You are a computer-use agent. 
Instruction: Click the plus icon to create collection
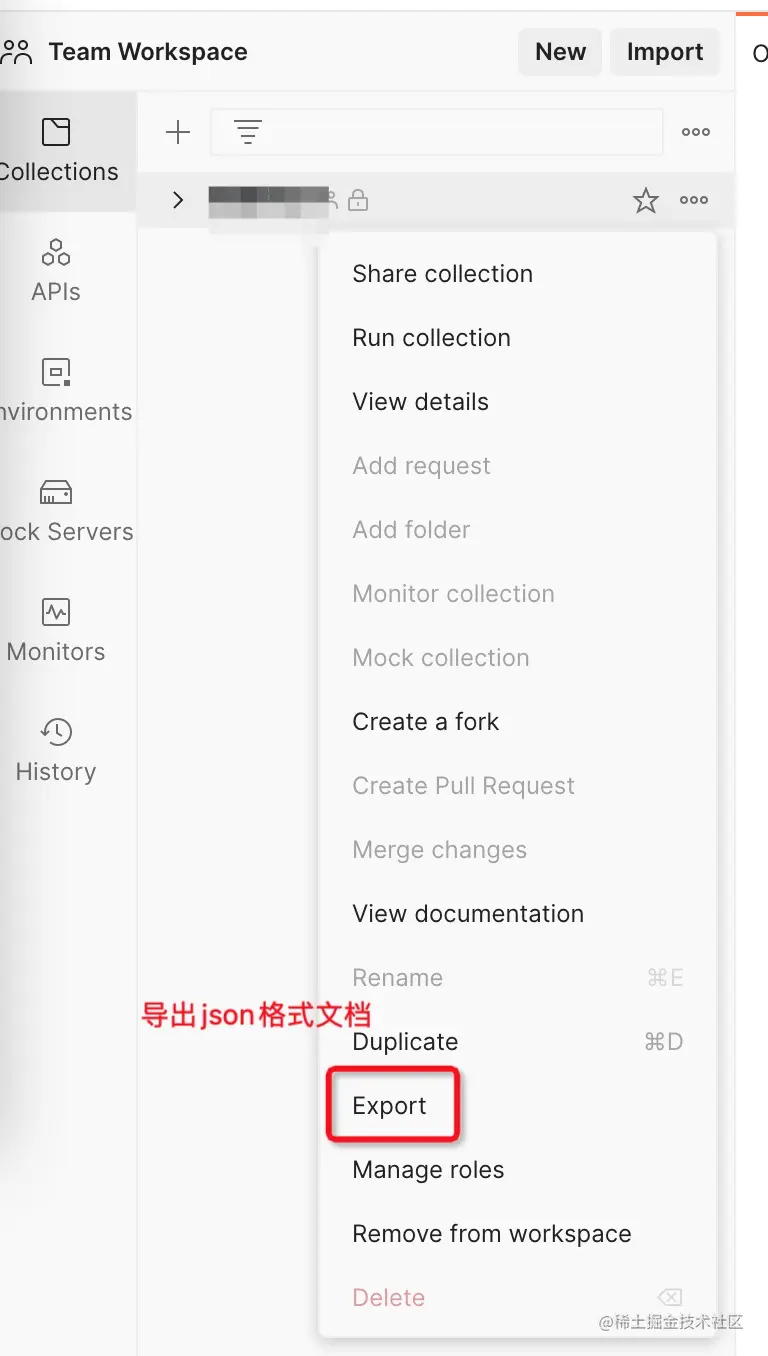(178, 132)
